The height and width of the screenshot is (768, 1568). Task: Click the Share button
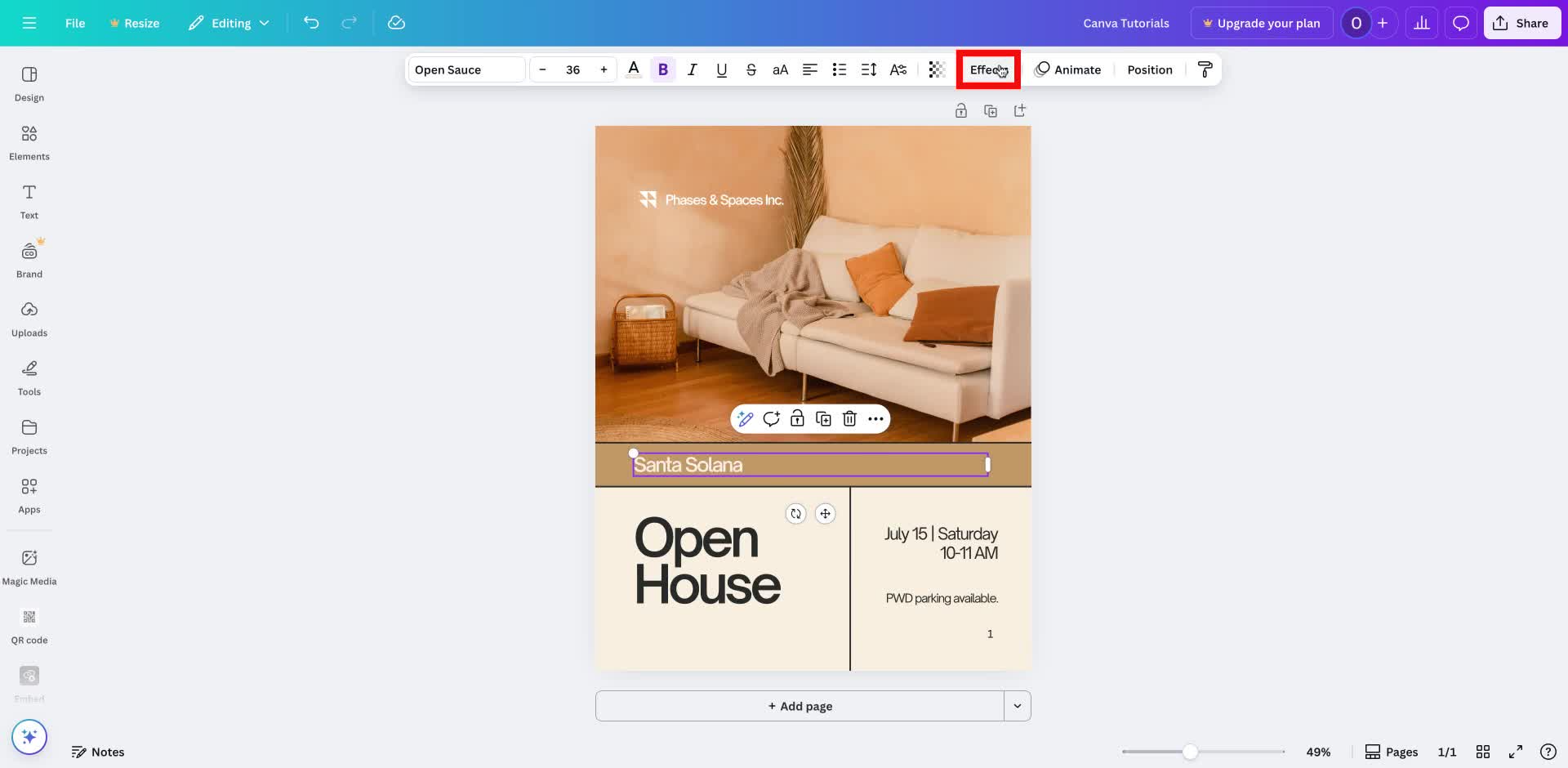pos(1521,23)
